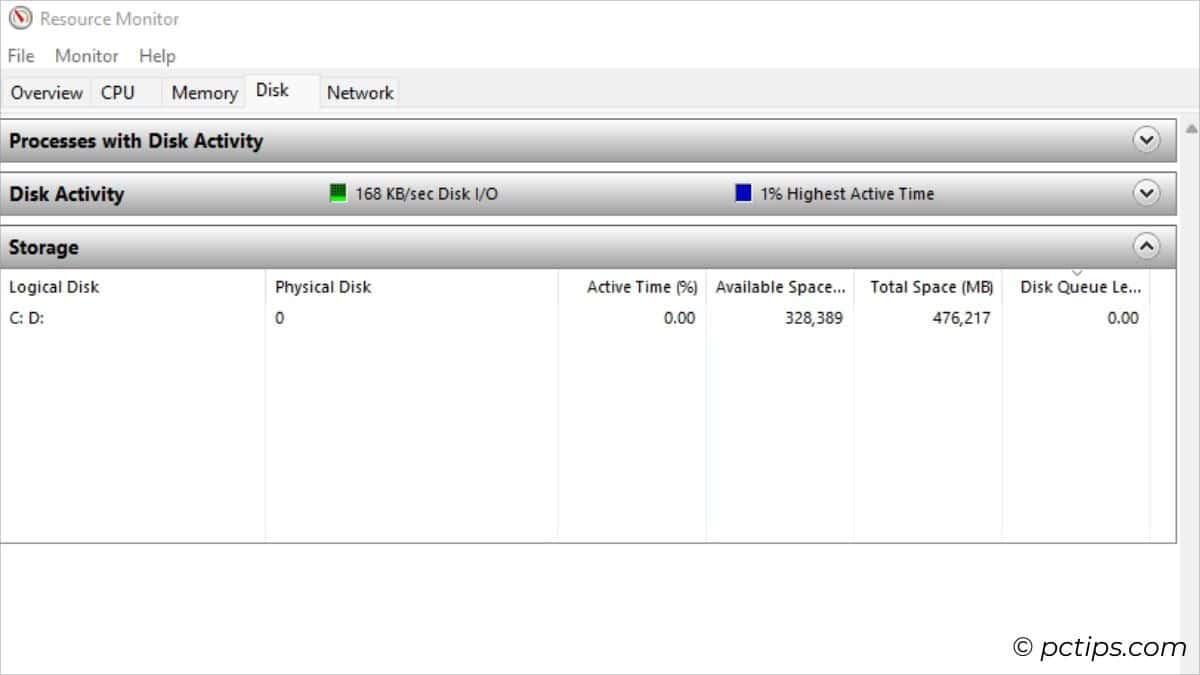Expand the Disk Activity section
This screenshot has width=1200, height=675.
coord(1148,193)
